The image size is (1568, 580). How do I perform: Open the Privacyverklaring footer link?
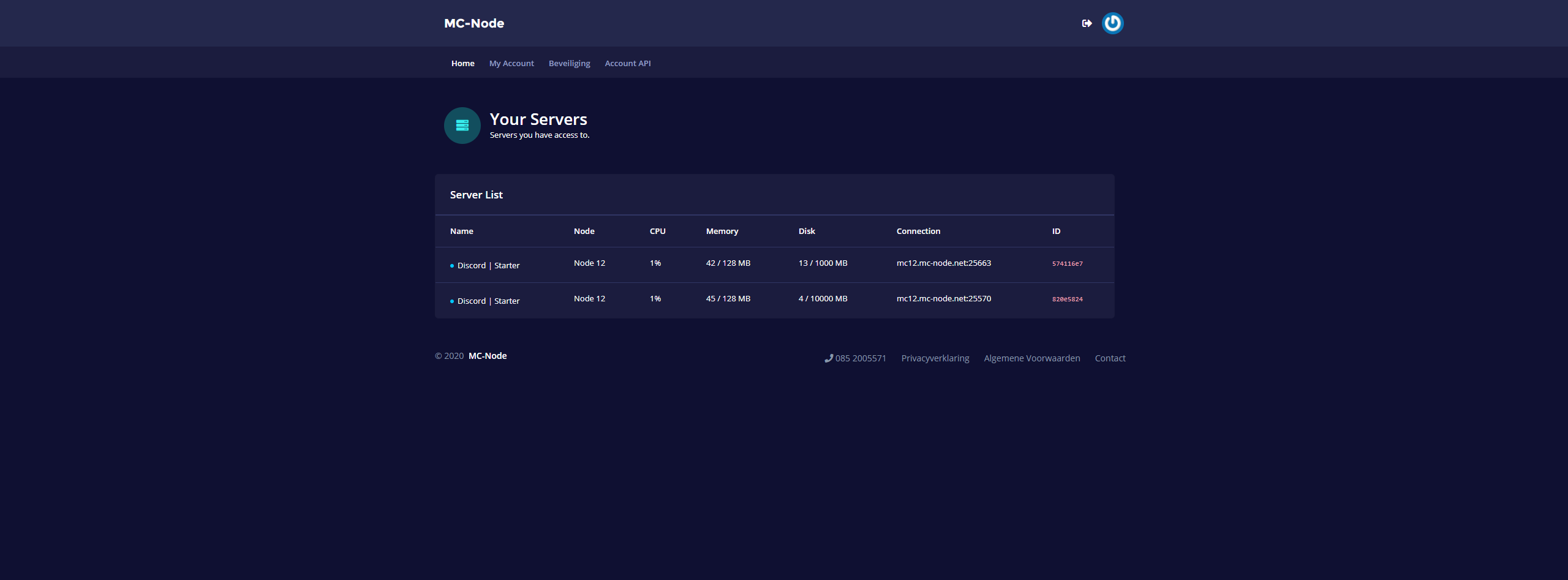pyautogui.click(x=935, y=358)
